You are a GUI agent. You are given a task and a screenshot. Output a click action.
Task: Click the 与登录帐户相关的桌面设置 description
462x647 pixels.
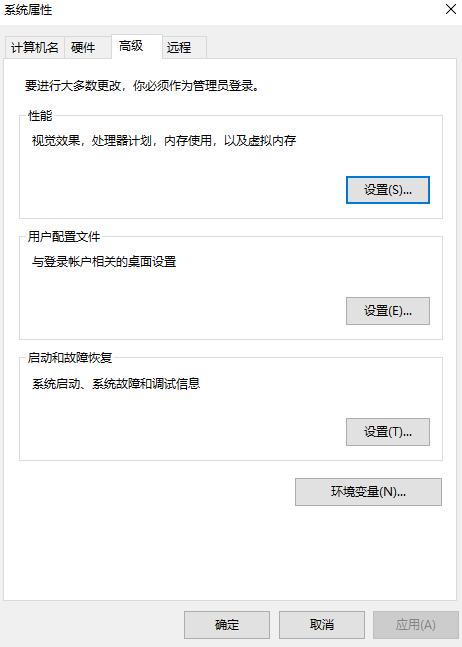[104, 262]
